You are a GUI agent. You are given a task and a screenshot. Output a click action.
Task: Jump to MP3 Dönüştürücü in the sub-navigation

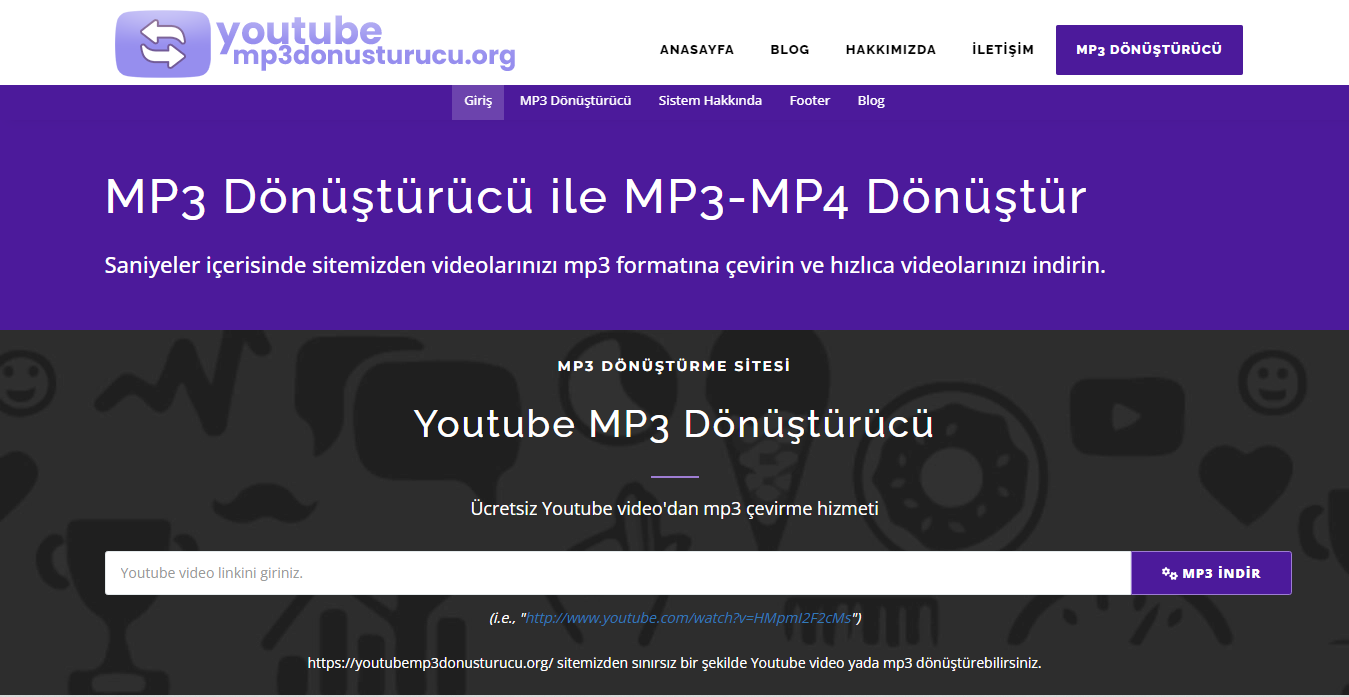point(575,101)
